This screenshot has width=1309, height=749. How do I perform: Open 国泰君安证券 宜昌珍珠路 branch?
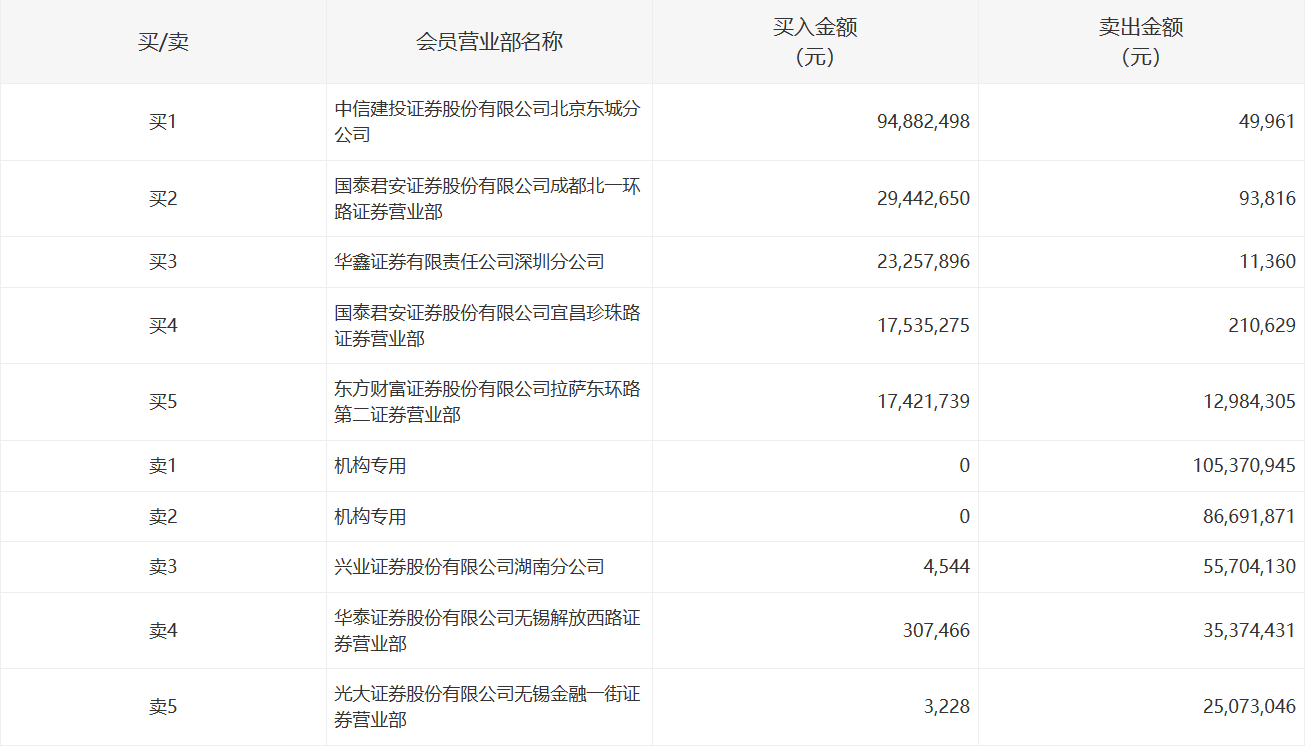point(486,326)
